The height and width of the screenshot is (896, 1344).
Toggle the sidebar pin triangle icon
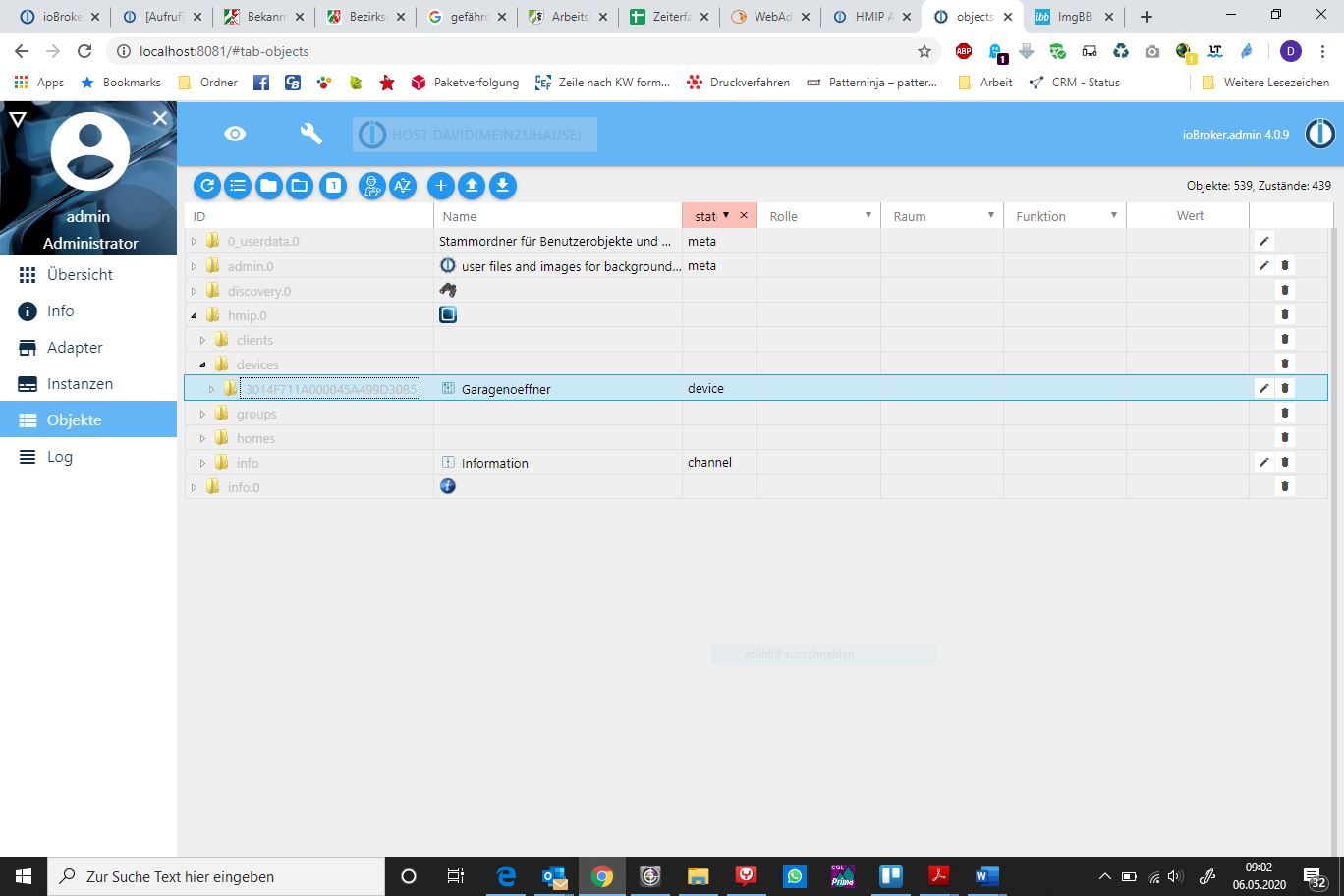pyautogui.click(x=17, y=119)
